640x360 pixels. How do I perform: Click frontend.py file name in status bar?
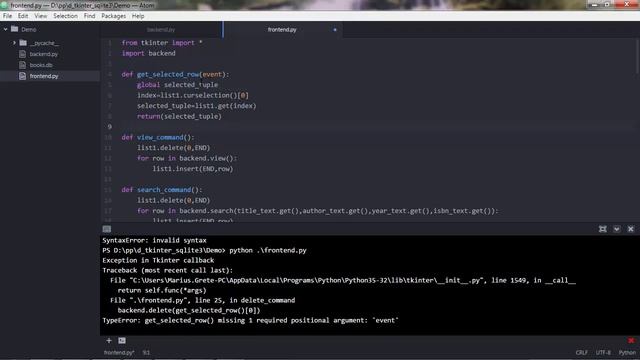coord(119,353)
